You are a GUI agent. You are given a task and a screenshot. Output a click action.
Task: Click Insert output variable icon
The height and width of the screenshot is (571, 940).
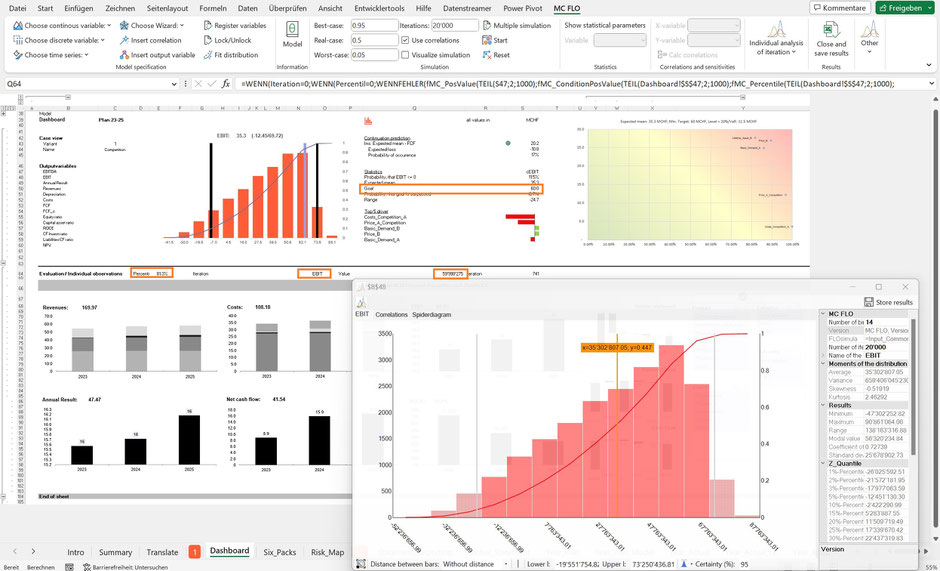point(124,55)
